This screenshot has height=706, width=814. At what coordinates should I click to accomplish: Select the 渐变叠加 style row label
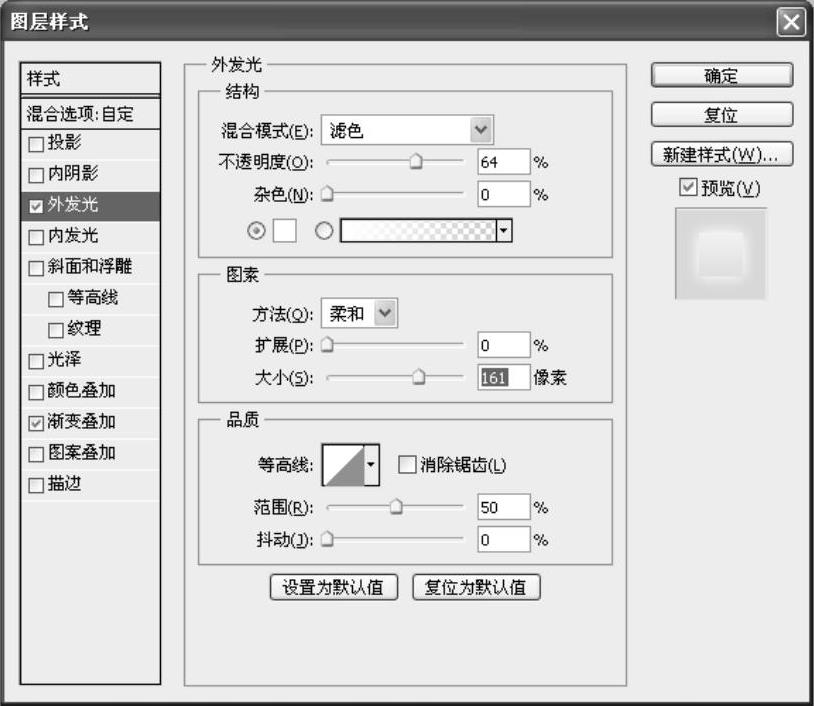[82, 422]
